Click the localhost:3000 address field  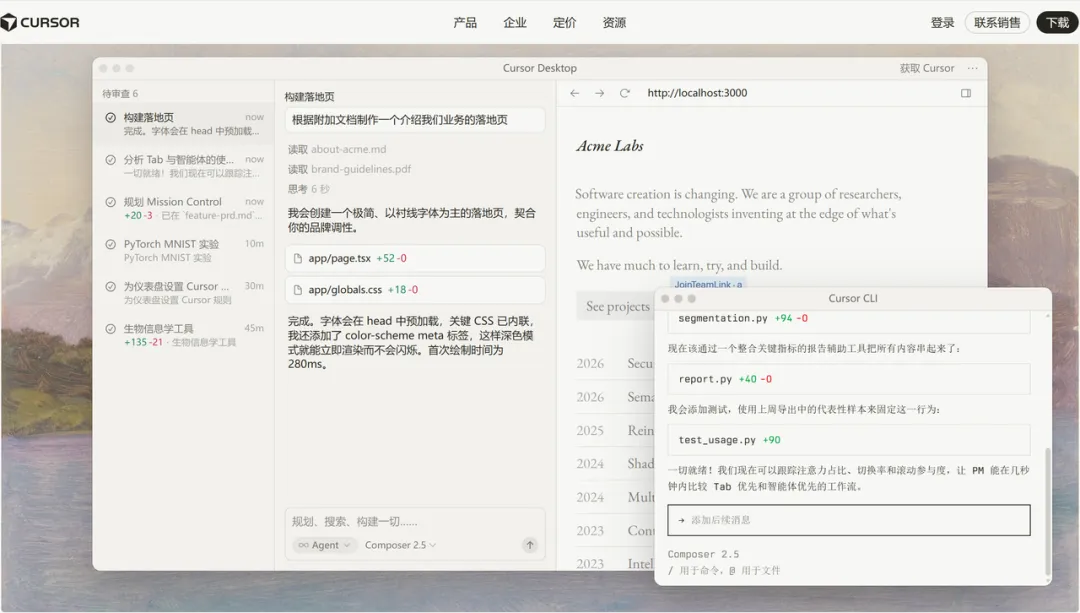[697, 93]
